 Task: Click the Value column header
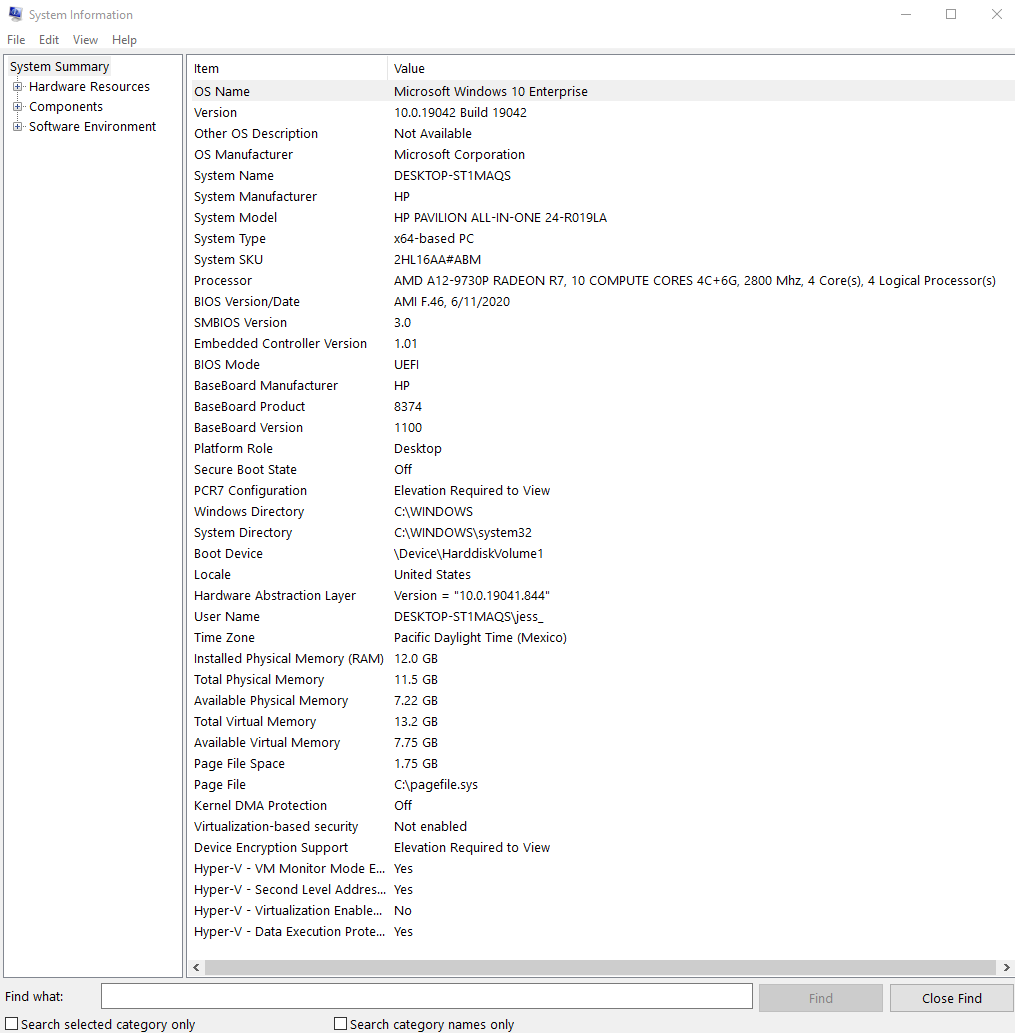tap(701, 69)
